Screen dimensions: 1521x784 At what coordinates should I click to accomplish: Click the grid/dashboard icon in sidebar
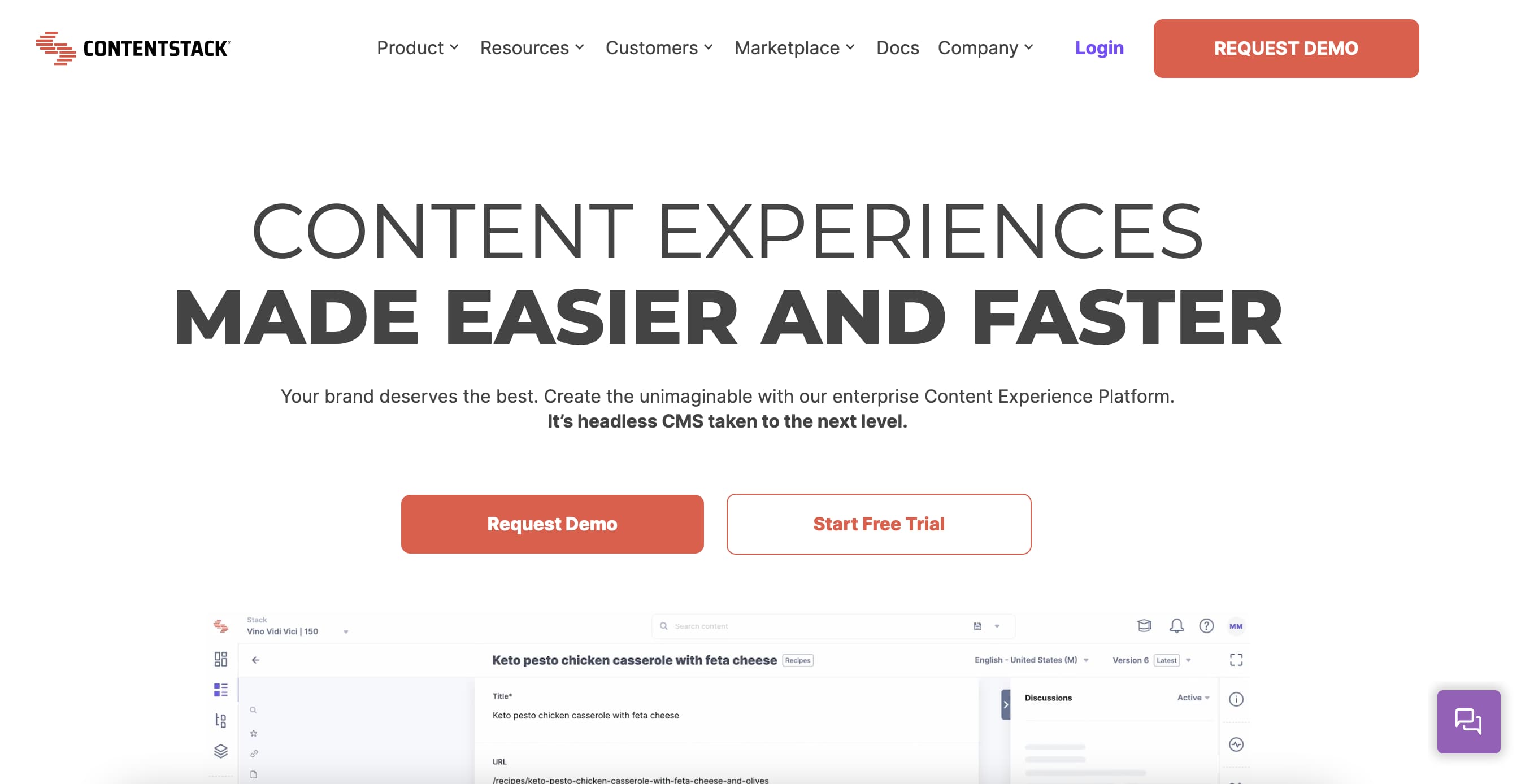point(219,659)
